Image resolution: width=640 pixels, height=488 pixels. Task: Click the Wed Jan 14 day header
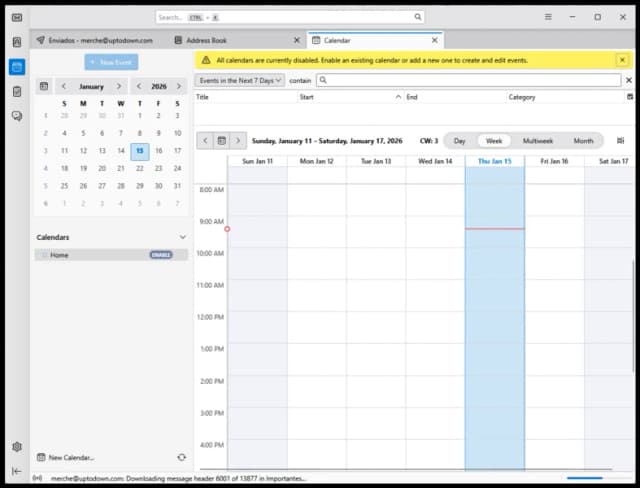pos(435,161)
